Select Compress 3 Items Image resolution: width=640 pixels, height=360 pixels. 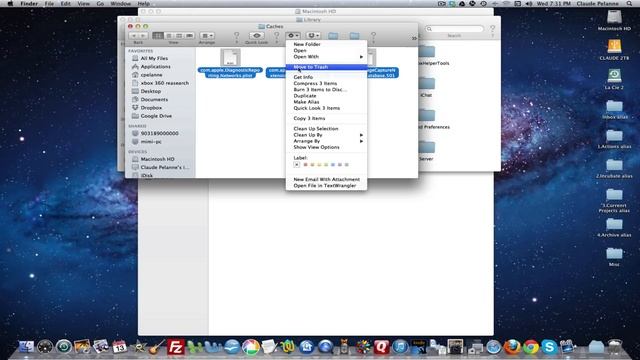tap(326, 83)
